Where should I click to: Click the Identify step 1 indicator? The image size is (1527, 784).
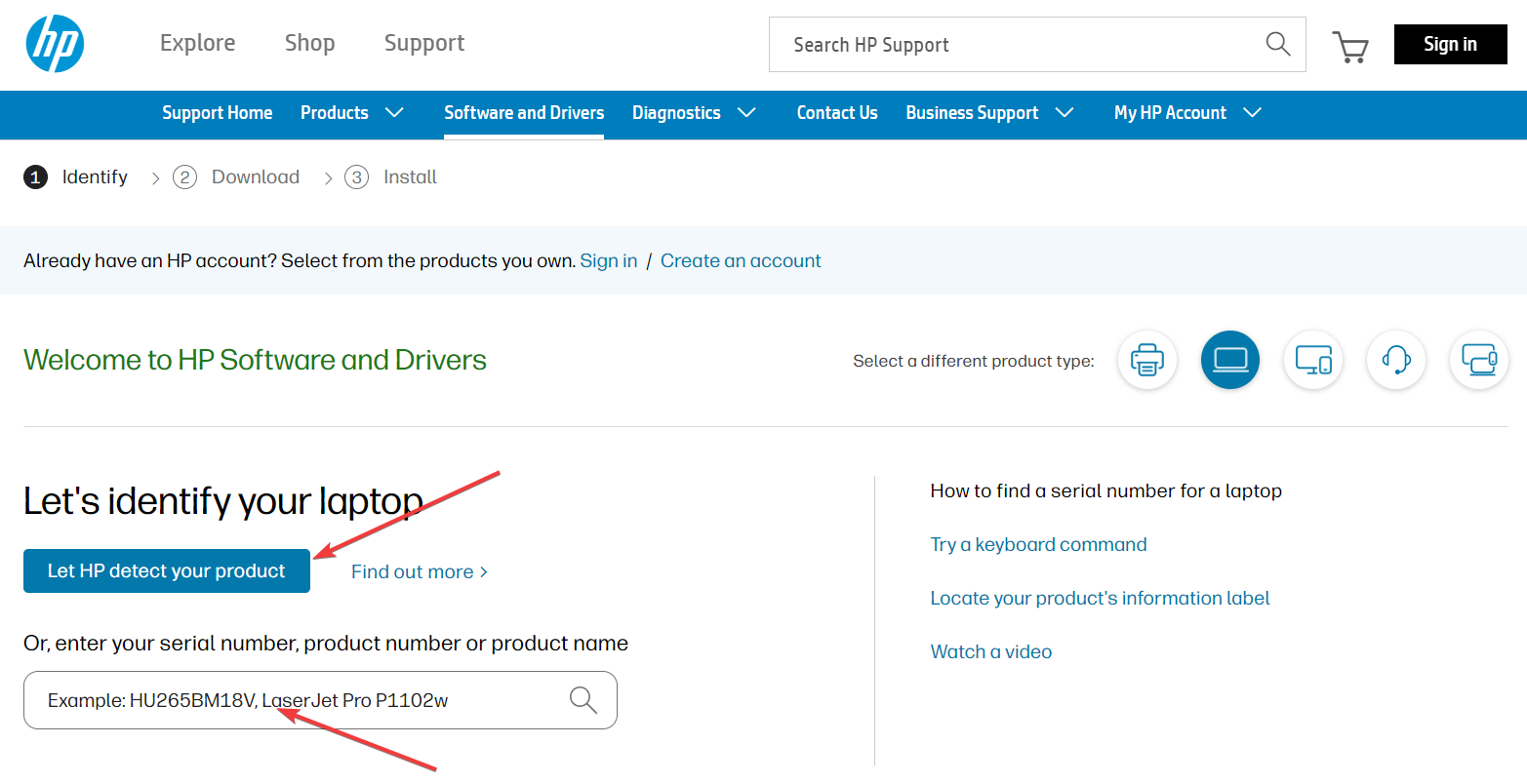pyautogui.click(x=76, y=177)
